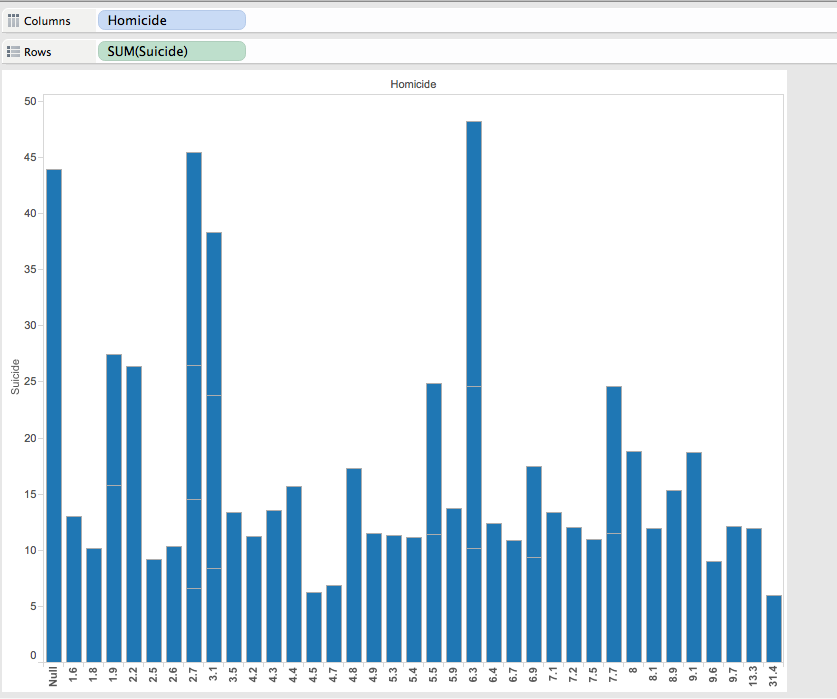Select the tallest bar at 6.3
This screenshot has width=837, height=699.
474,390
